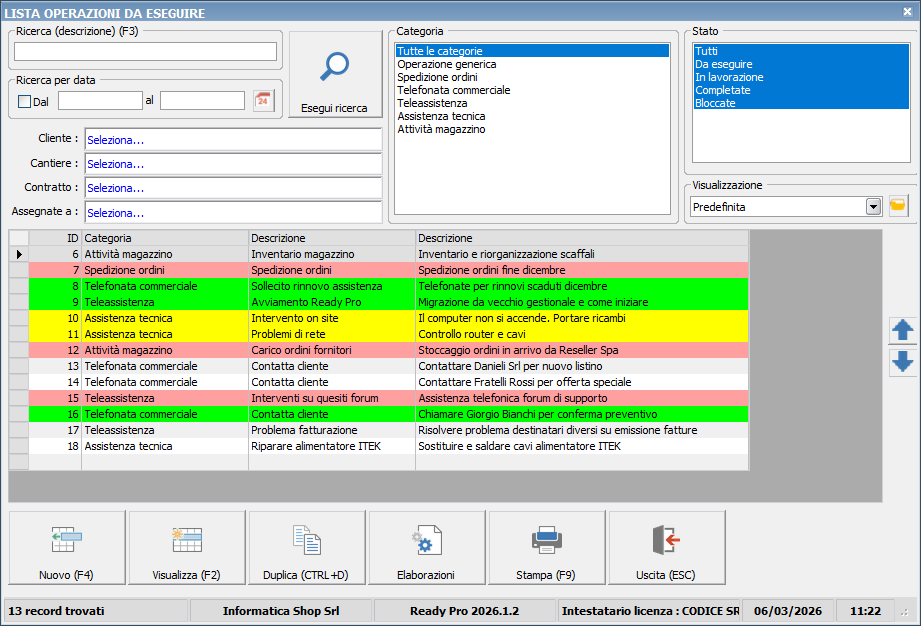Create a new operation with Nuovo (F4)
The width and height of the screenshot is (921, 626).
click(67, 548)
